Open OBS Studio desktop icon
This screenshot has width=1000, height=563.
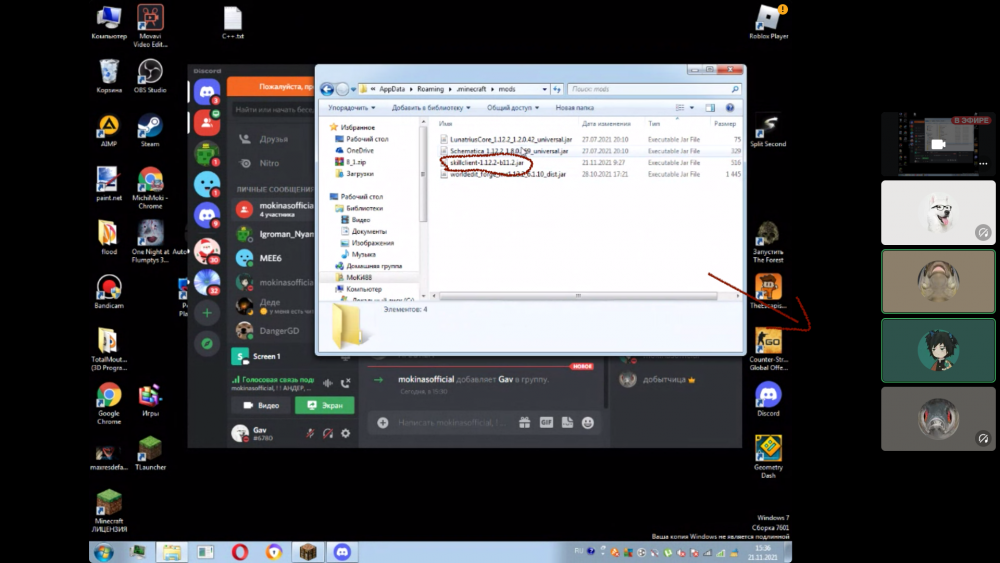point(150,76)
